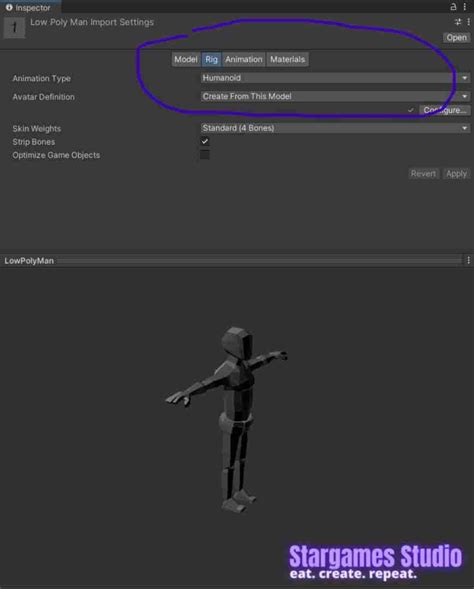Uncheck the Strip Bones checkbox
474x589 pixels.
[x=205, y=141]
